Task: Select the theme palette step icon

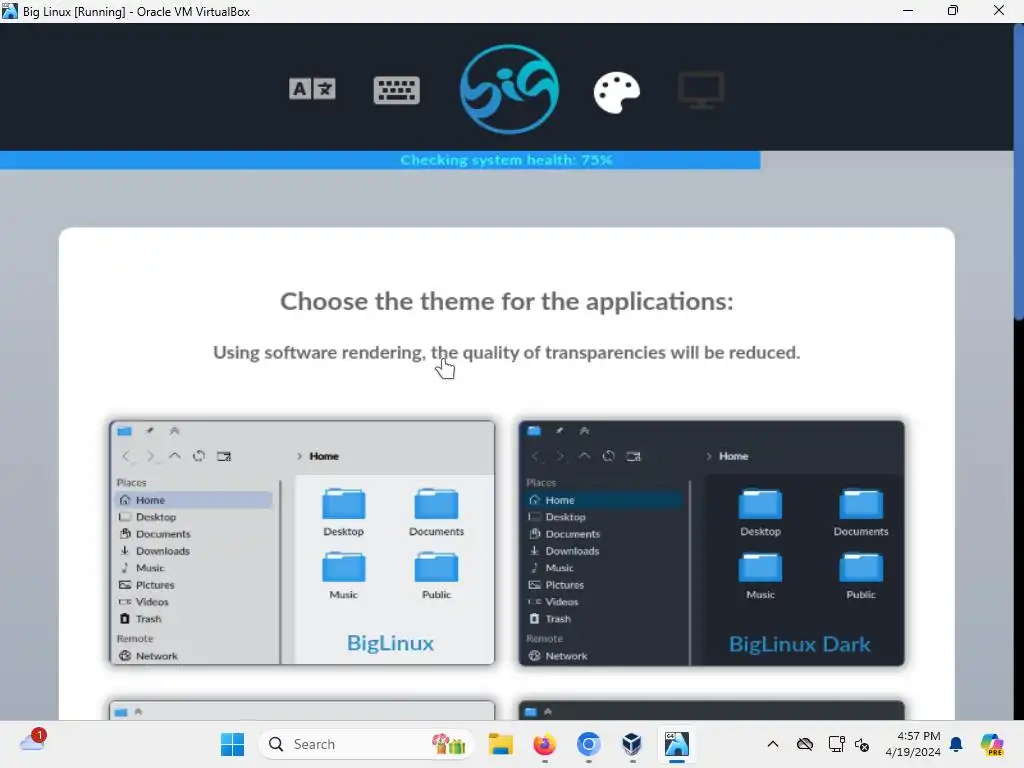Action: tap(616, 92)
